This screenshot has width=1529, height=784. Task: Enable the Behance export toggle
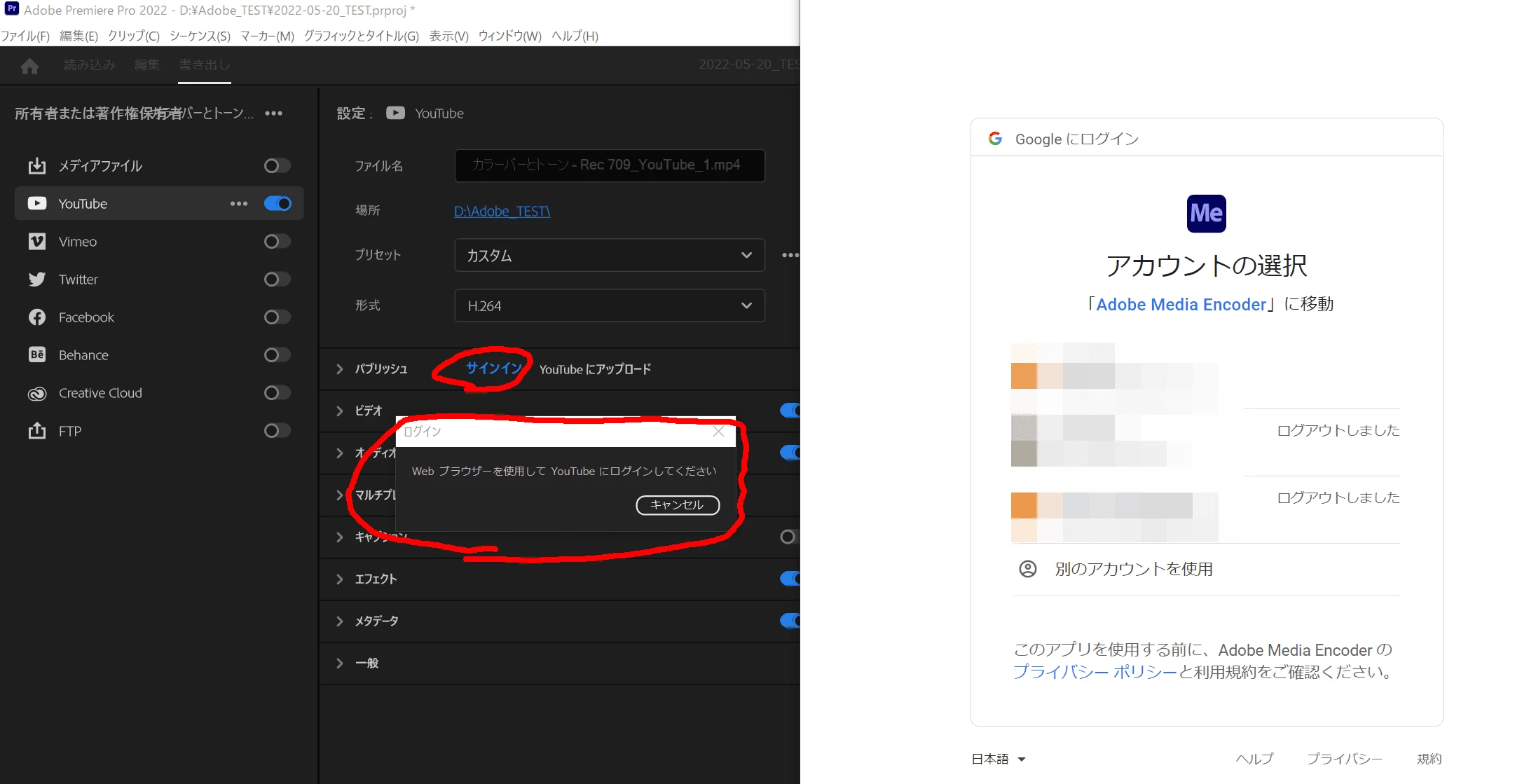[277, 355]
